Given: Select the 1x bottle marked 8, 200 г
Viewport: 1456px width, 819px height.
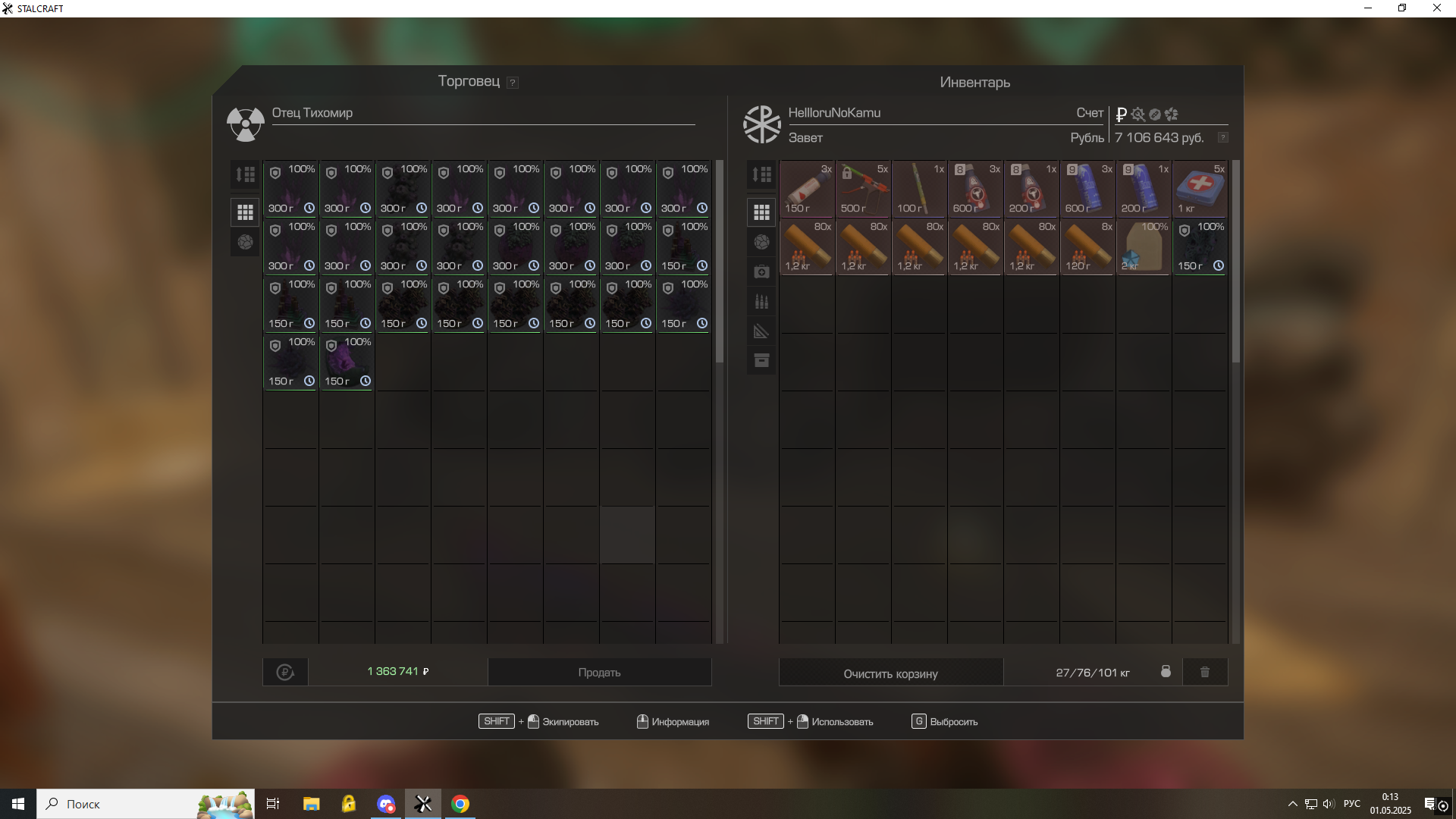Looking at the screenshot, I should [1031, 189].
